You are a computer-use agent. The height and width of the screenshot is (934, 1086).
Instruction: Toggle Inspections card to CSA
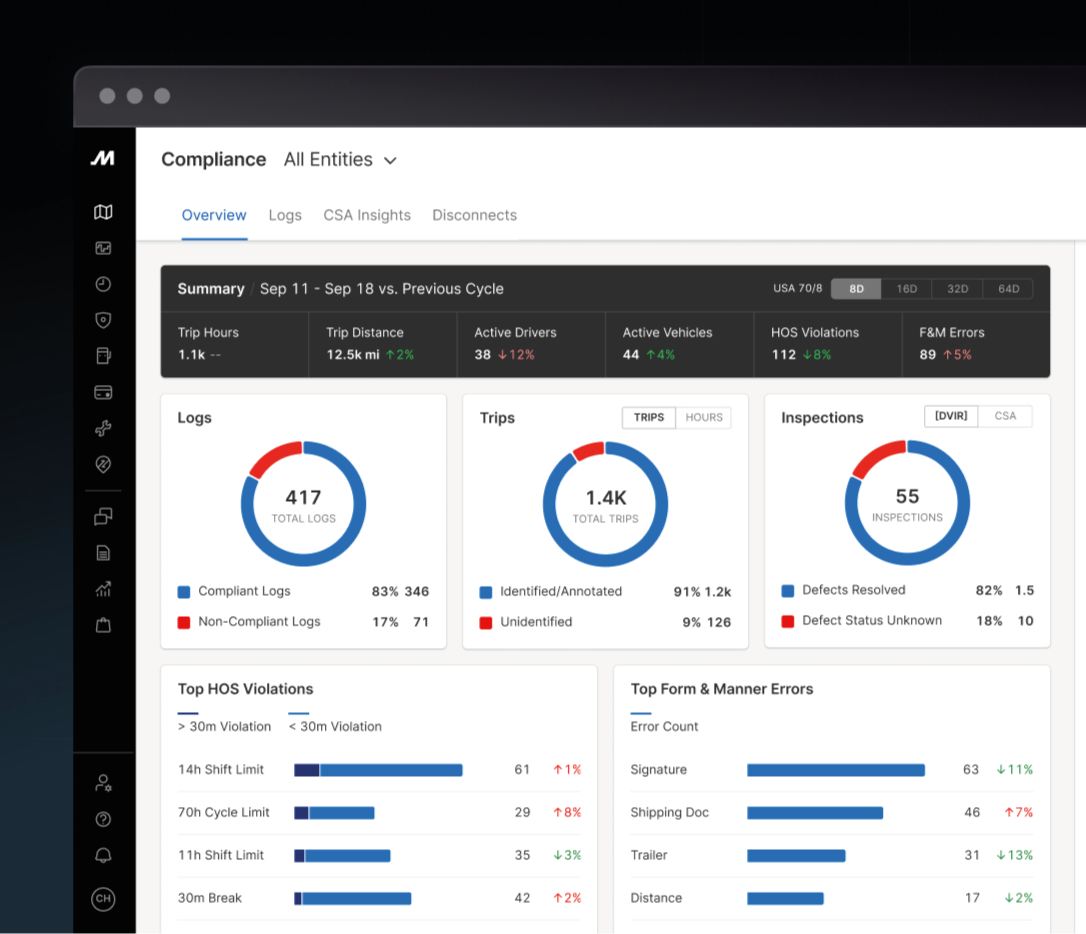click(x=1005, y=416)
